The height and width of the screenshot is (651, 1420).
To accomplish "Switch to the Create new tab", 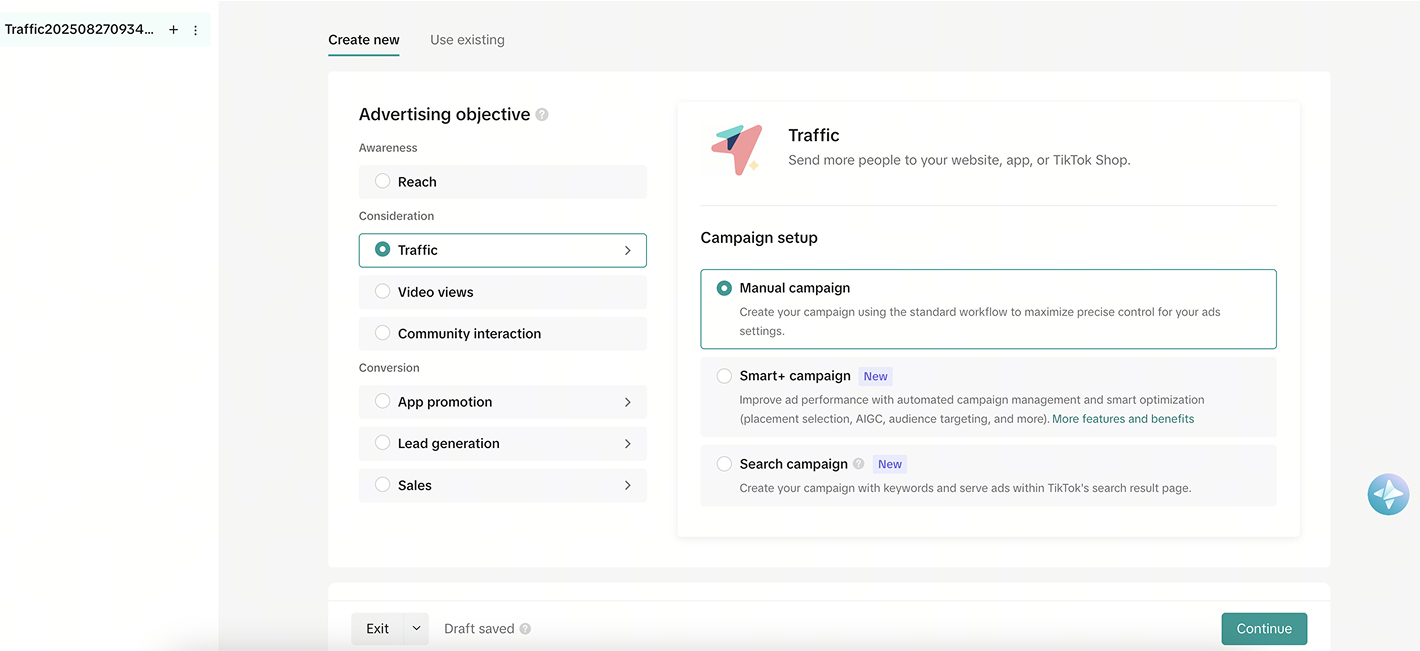I will coord(364,40).
